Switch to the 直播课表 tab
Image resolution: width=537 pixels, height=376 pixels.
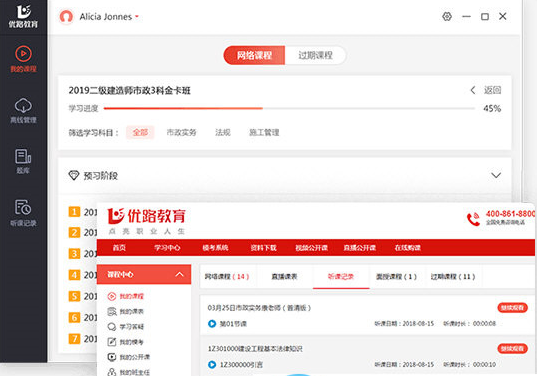(x=284, y=276)
